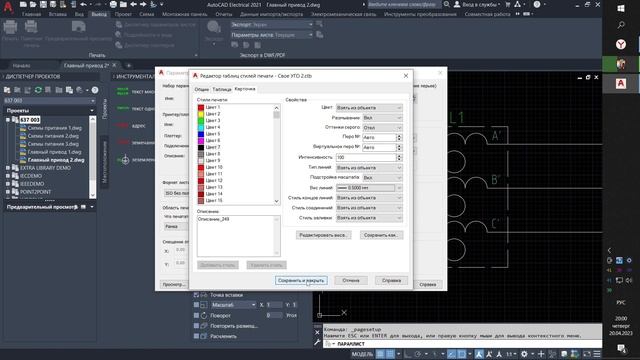
Task: Open the Подстройка масштаба dropdown
Action: tap(382, 178)
